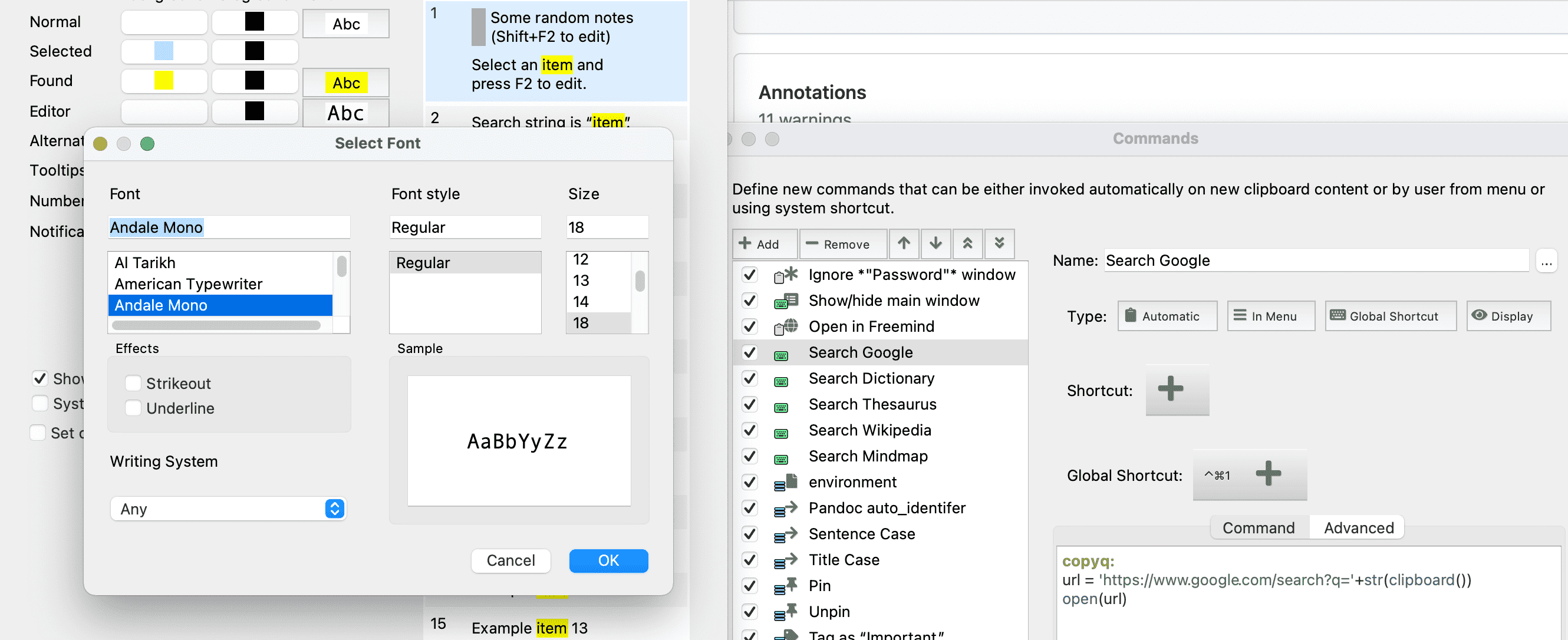Viewport: 1568px width, 640px height.
Task: Move the Search Google command up
Action: [904, 243]
